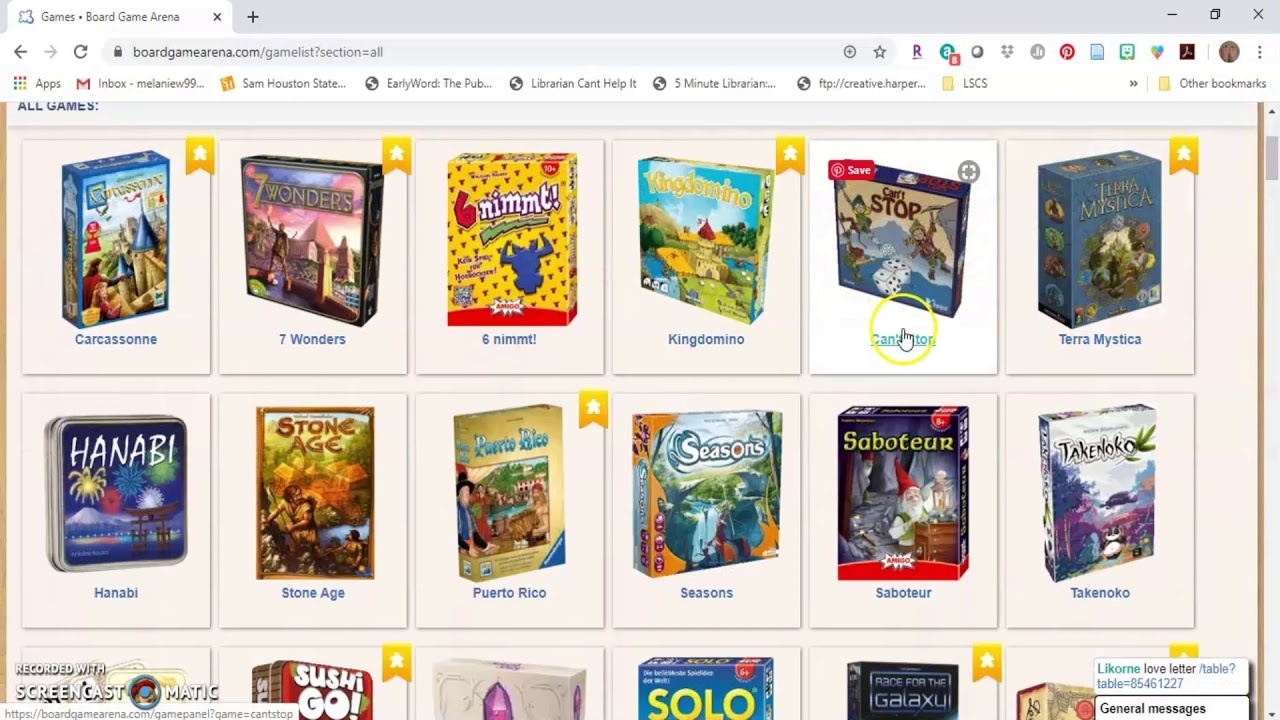Open the Dropbox extension
Screen dimensions: 1280x720
(x=1007, y=52)
